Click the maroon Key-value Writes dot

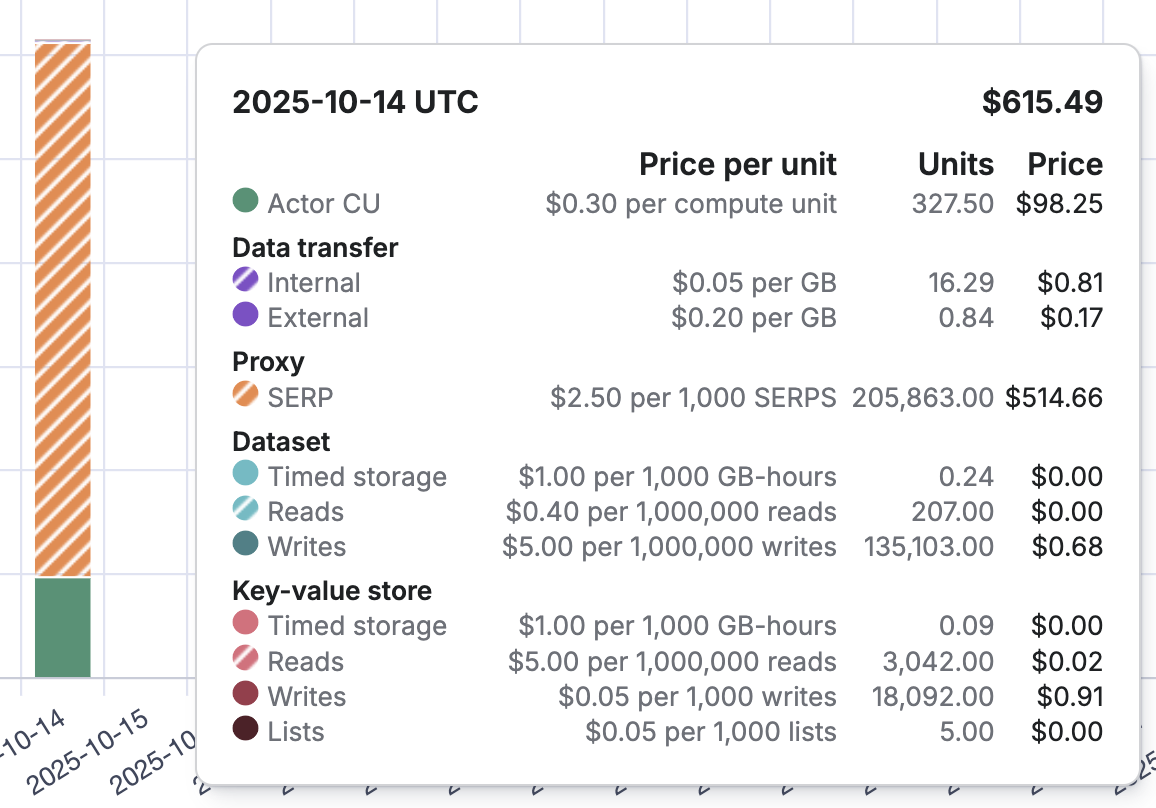point(245,695)
